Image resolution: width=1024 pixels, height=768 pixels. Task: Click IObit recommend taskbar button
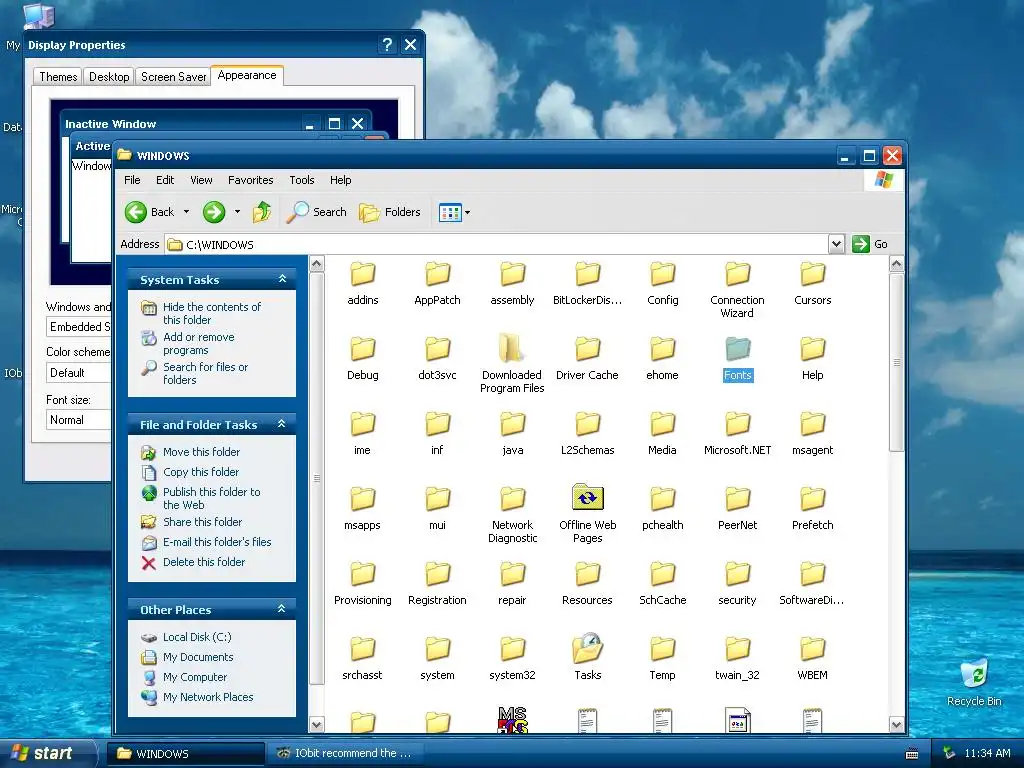click(345, 753)
